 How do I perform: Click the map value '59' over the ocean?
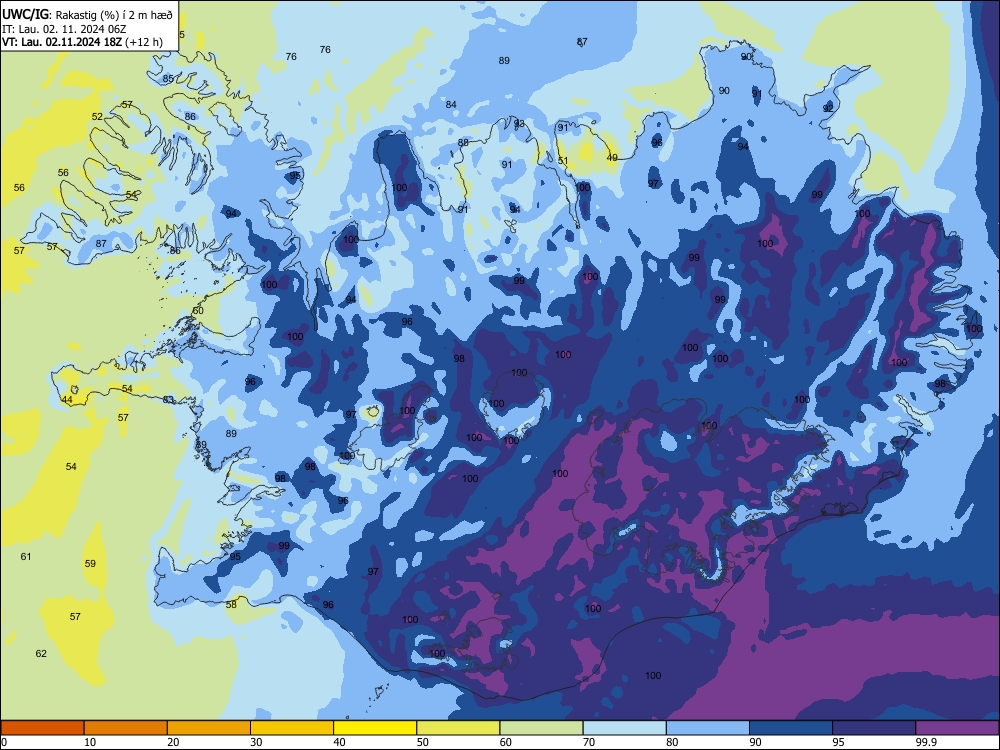pos(90,564)
